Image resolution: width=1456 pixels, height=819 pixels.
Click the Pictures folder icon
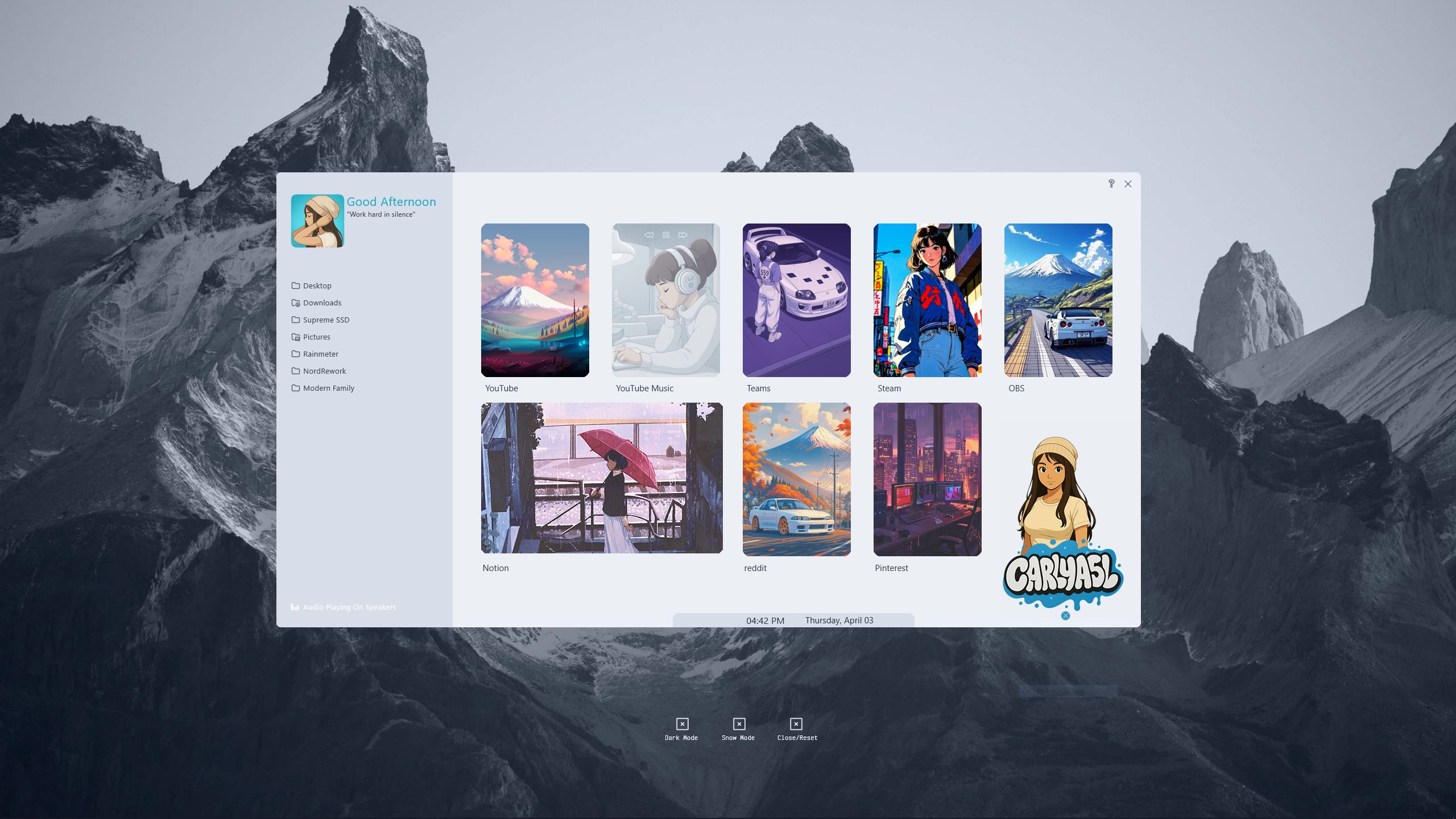pos(296,337)
